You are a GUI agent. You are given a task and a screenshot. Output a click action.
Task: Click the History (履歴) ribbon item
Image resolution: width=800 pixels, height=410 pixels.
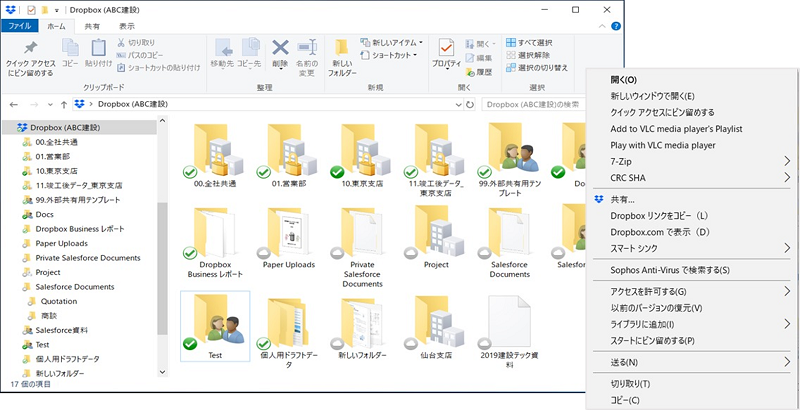pyautogui.click(x=479, y=72)
